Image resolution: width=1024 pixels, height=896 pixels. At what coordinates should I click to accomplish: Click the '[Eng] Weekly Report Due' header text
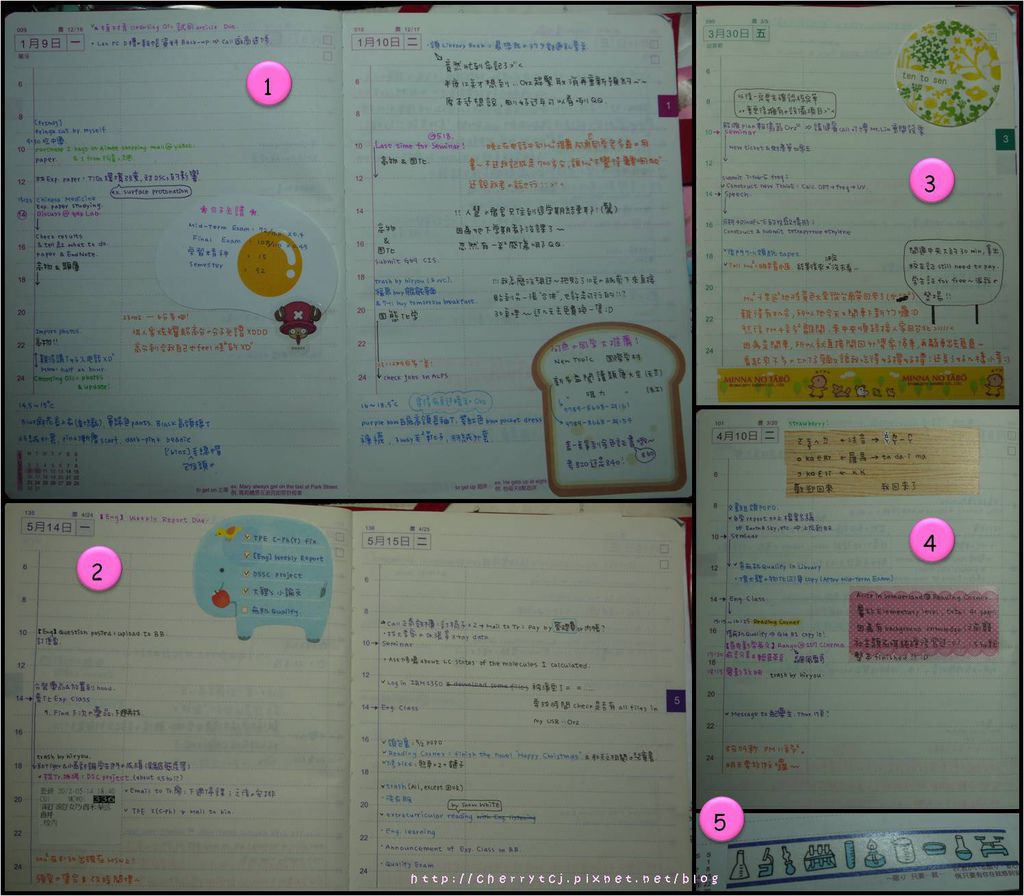tap(153, 519)
